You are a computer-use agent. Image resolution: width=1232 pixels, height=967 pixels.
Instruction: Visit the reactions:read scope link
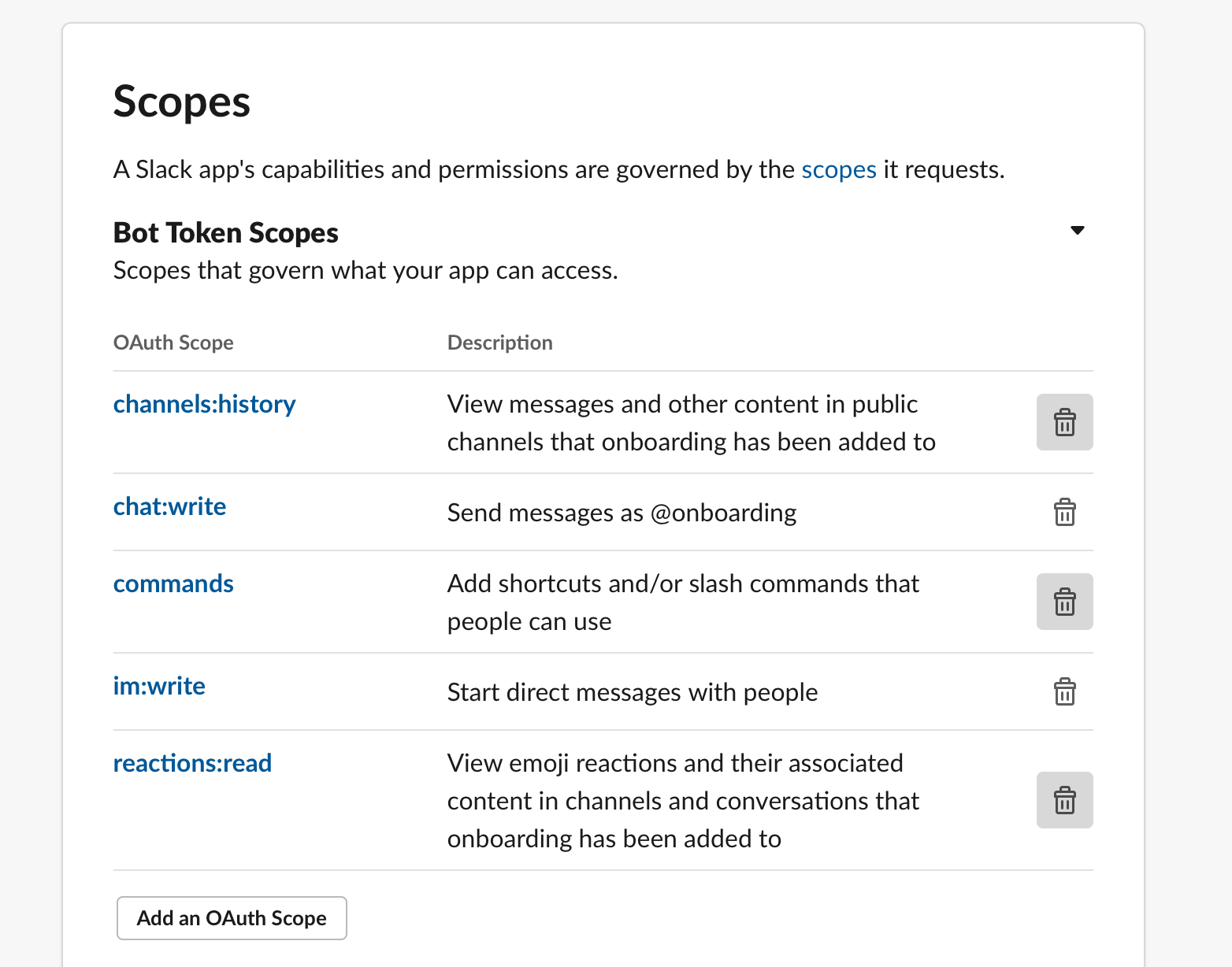pyautogui.click(x=192, y=763)
